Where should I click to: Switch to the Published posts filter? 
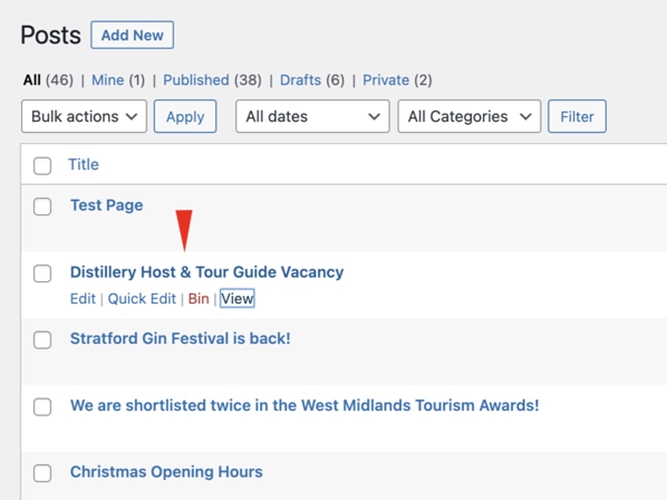[196, 80]
